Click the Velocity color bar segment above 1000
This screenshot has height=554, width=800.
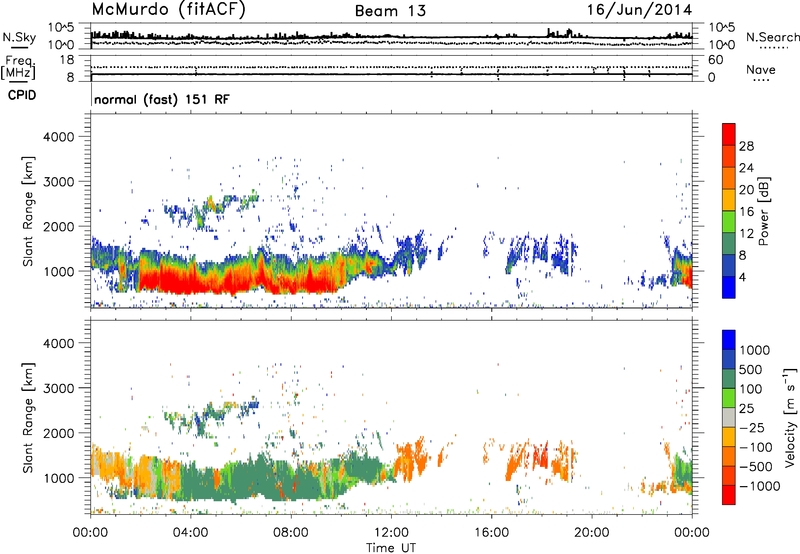point(729,340)
